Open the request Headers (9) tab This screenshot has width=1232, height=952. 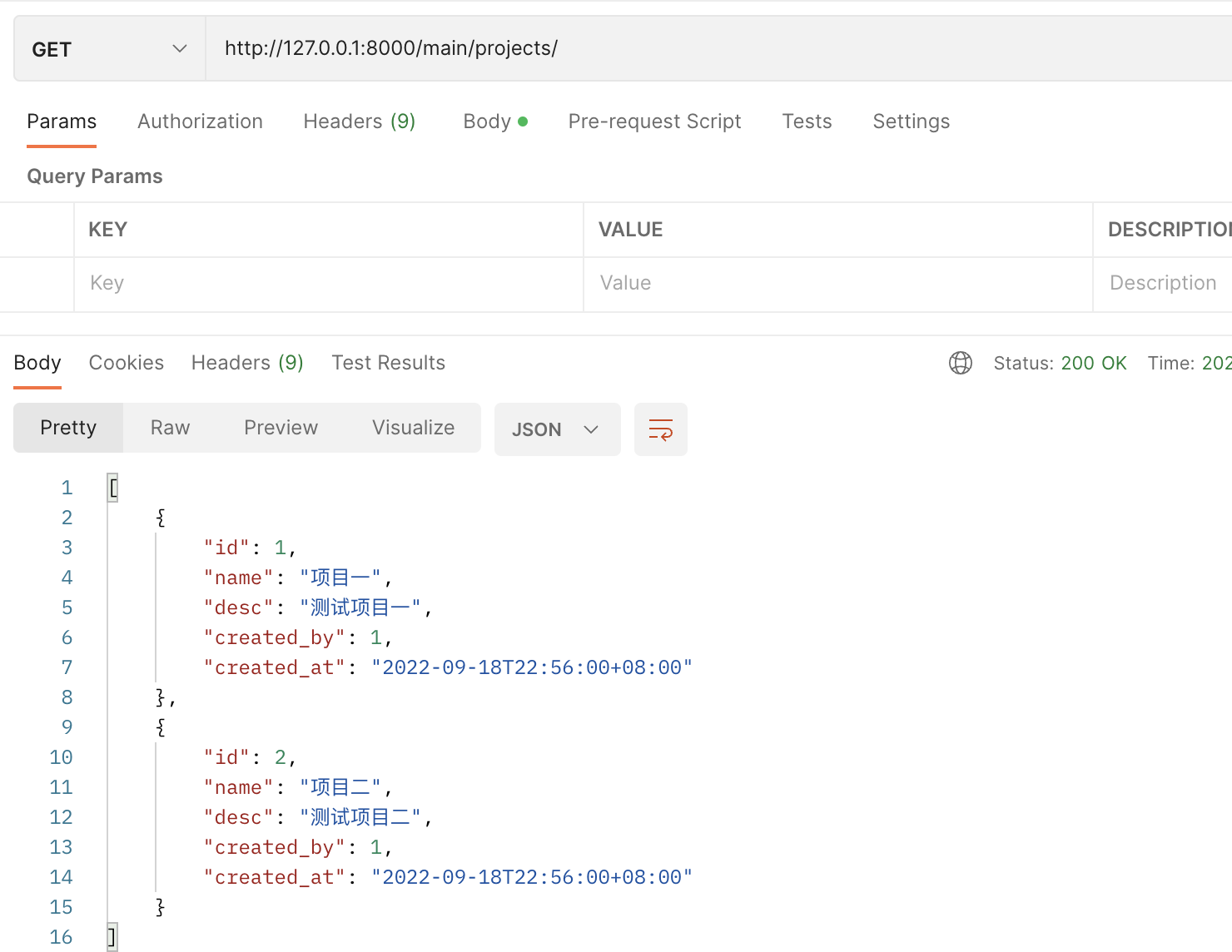click(359, 121)
